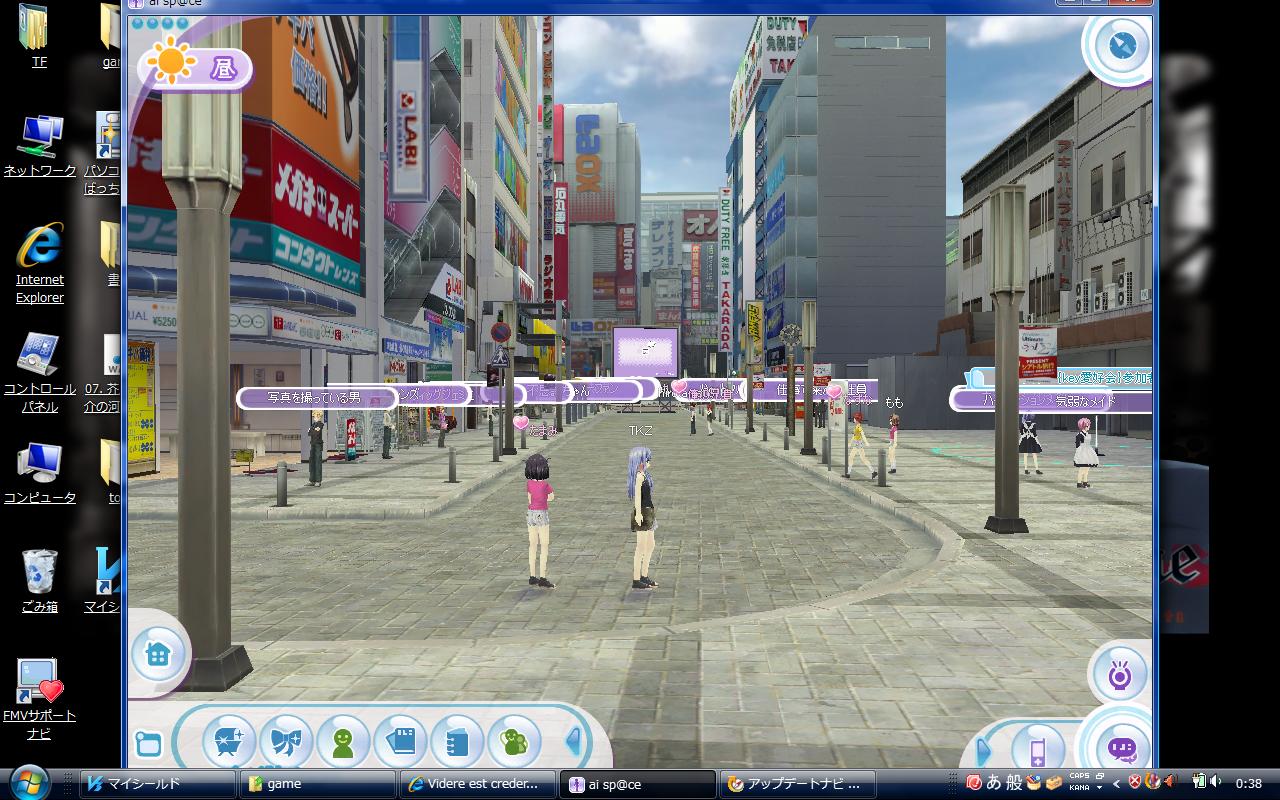The width and height of the screenshot is (1280, 800).
Task: Show hidden tray icons with the chevron
Action: pos(1117,783)
